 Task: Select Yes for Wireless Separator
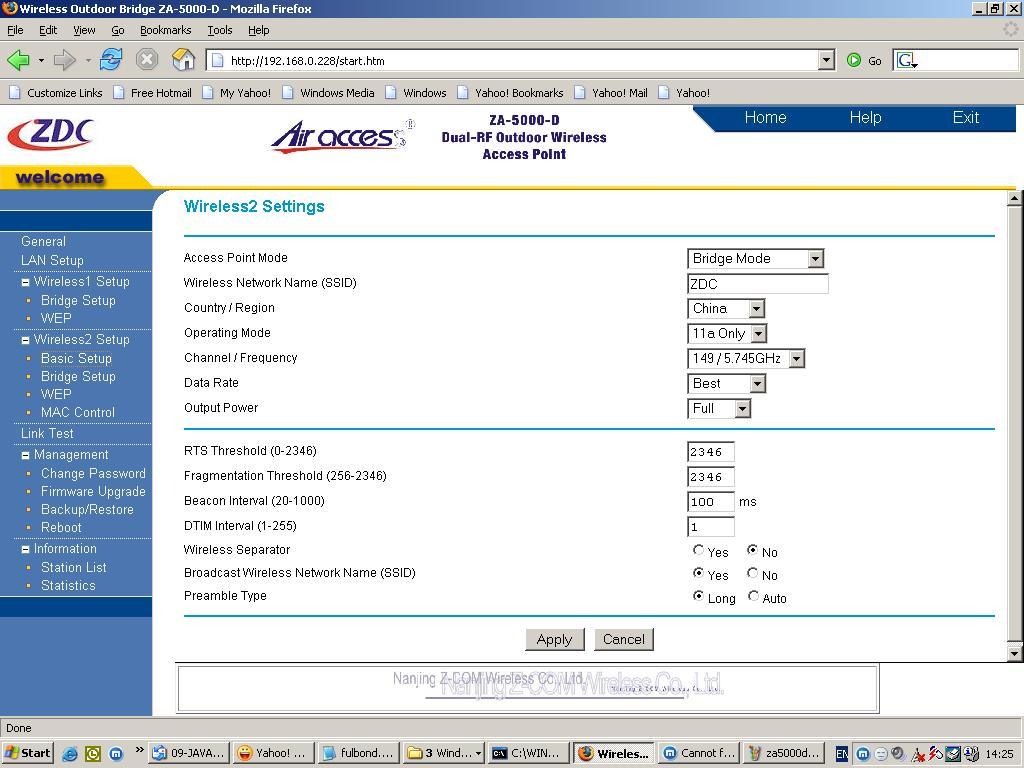[698, 550]
